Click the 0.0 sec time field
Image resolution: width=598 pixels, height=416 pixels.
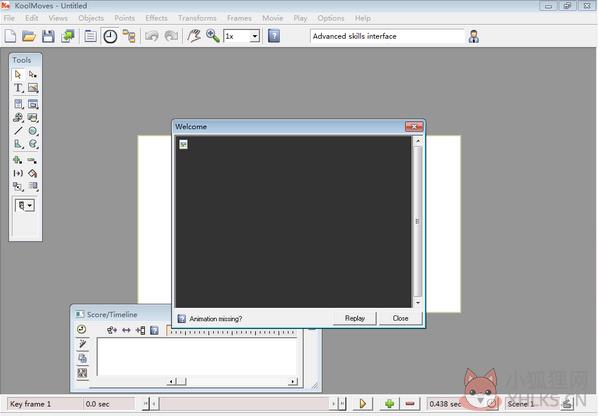point(109,404)
